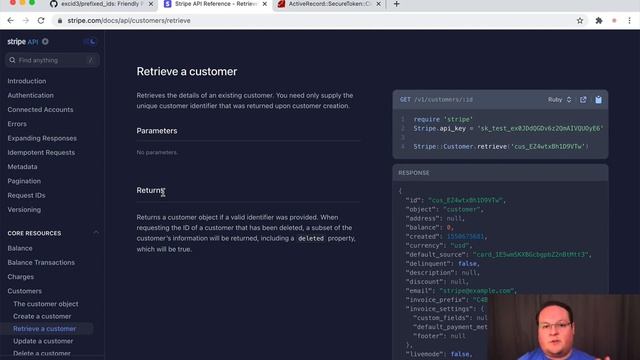Open Balance under Core Resources
The image size is (640, 360).
pyautogui.click(x=20, y=248)
